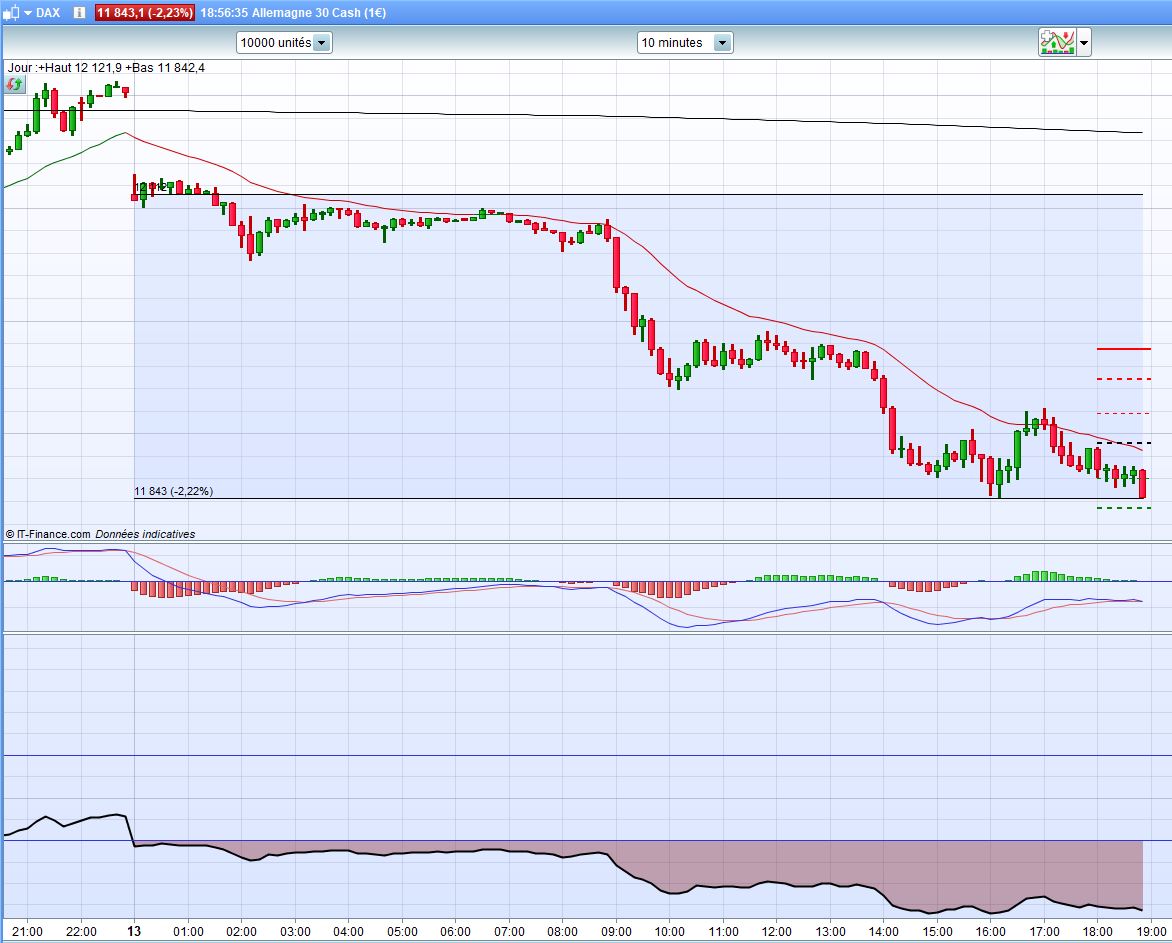
Task: Click the 11:00 time axis label
Action: tap(723, 932)
